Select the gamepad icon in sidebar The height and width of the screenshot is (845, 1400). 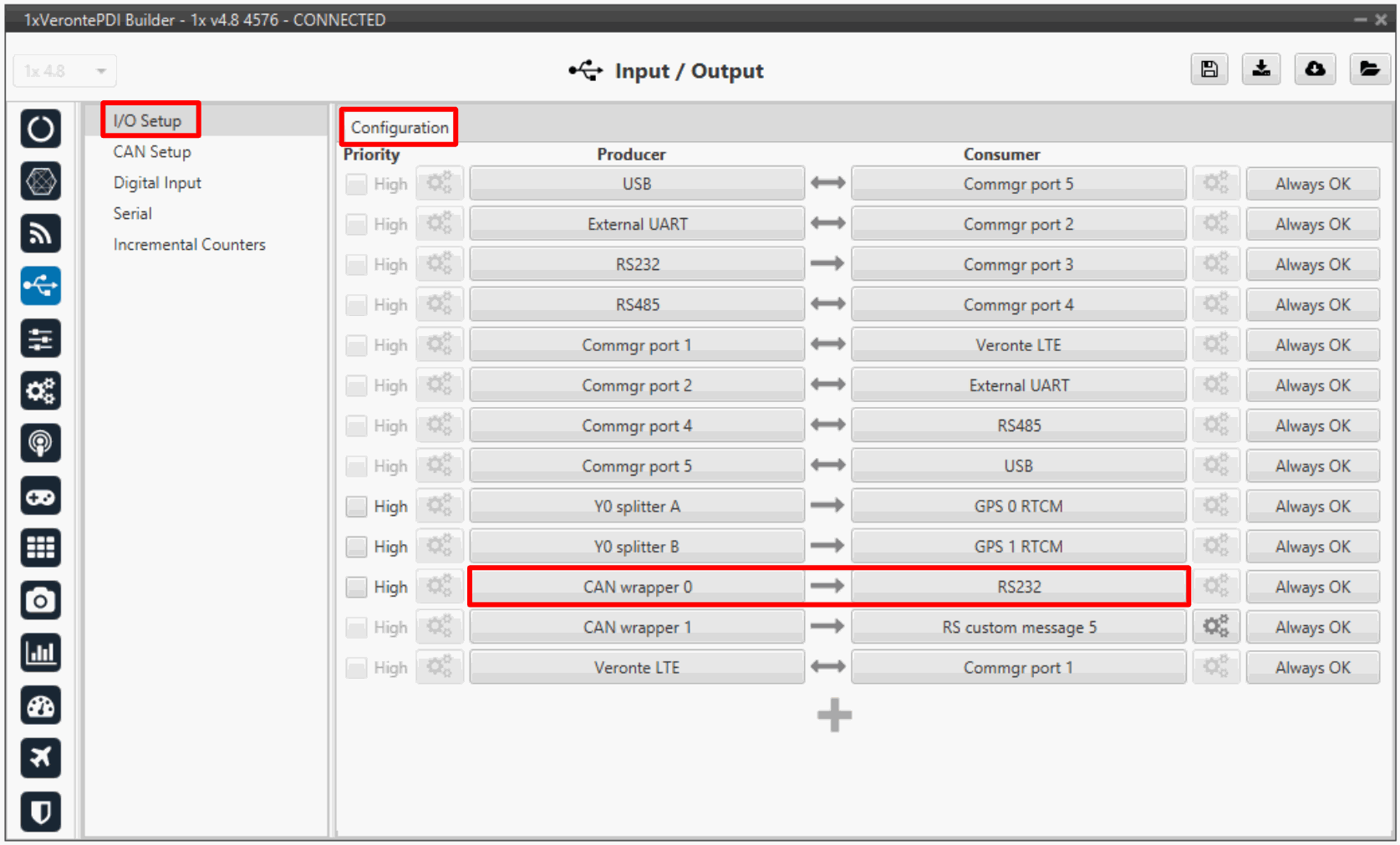coord(40,496)
